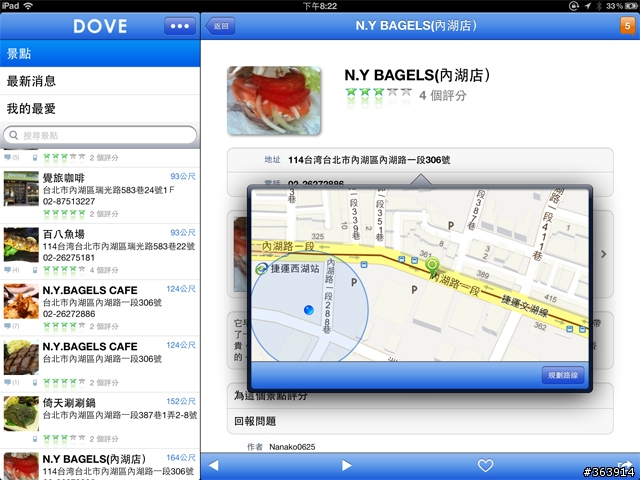Select the 倚天涮涮鍋 list entry title

tap(69, 403)
